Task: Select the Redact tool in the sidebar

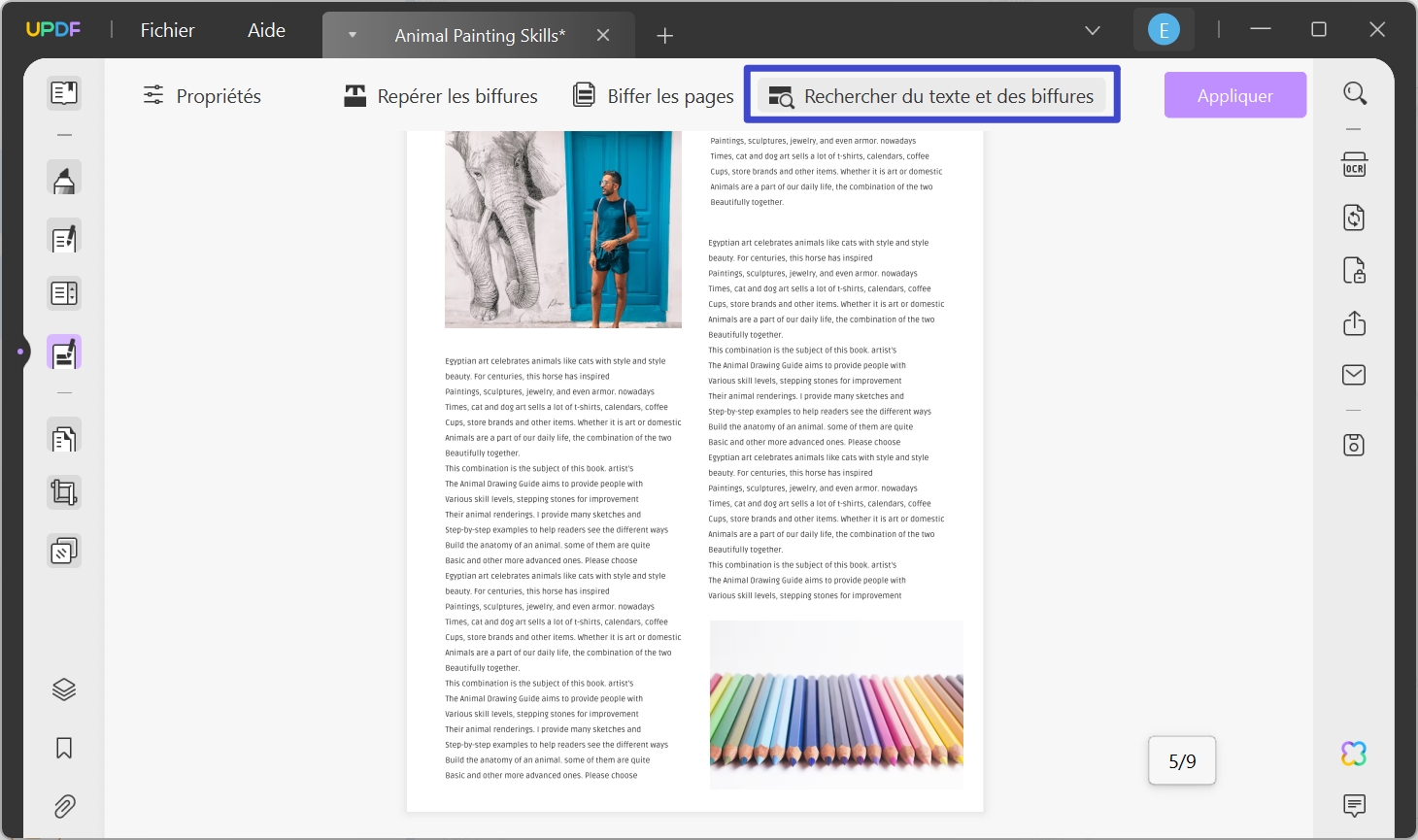Action: point(64,352)
